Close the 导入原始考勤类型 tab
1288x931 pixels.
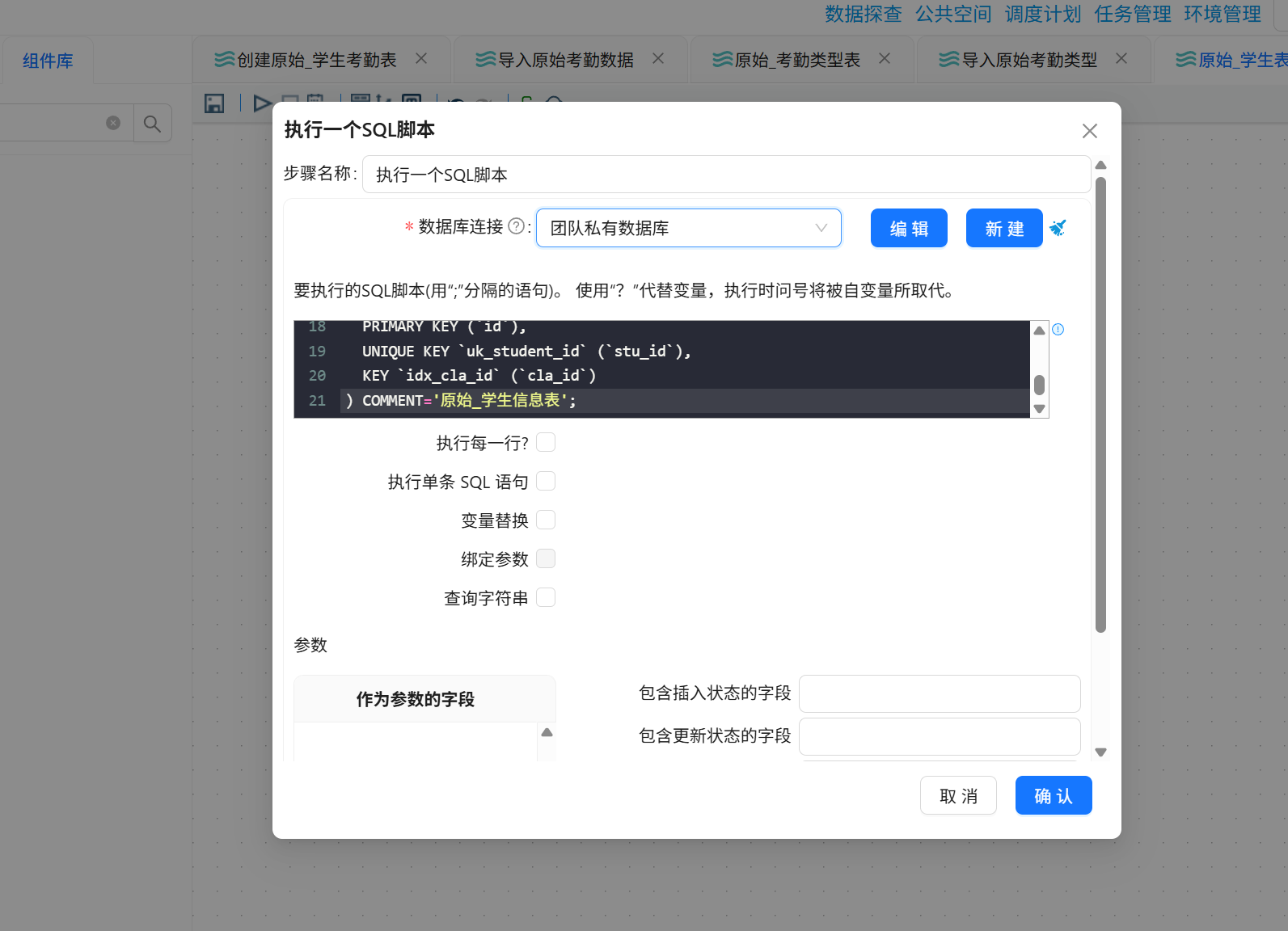click(1121, 58)
